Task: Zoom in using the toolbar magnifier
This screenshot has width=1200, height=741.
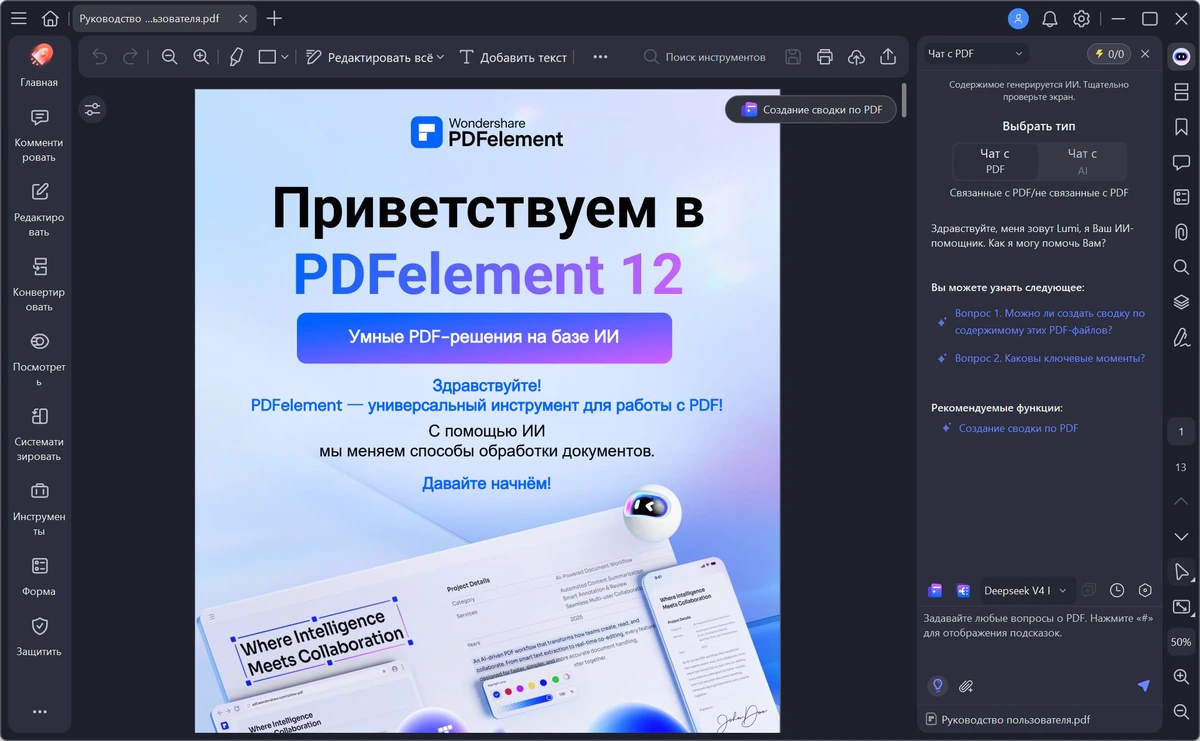Action: (201, 57)
